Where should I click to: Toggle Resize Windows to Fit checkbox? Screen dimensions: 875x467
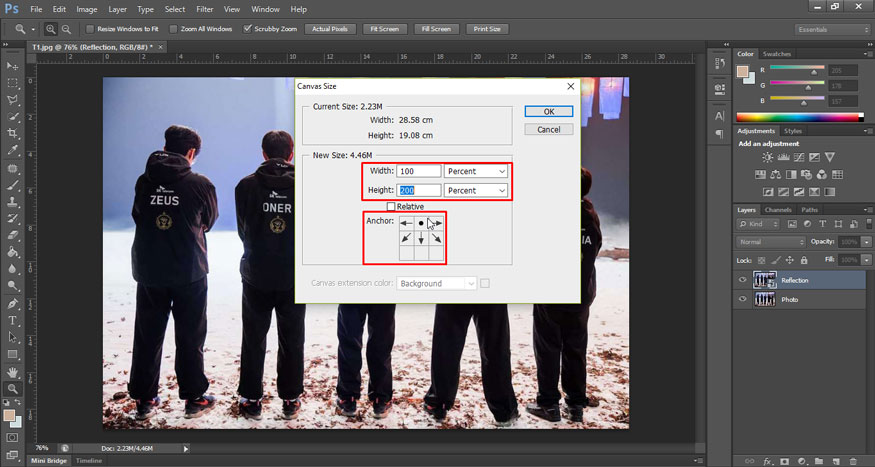[91, 29]
